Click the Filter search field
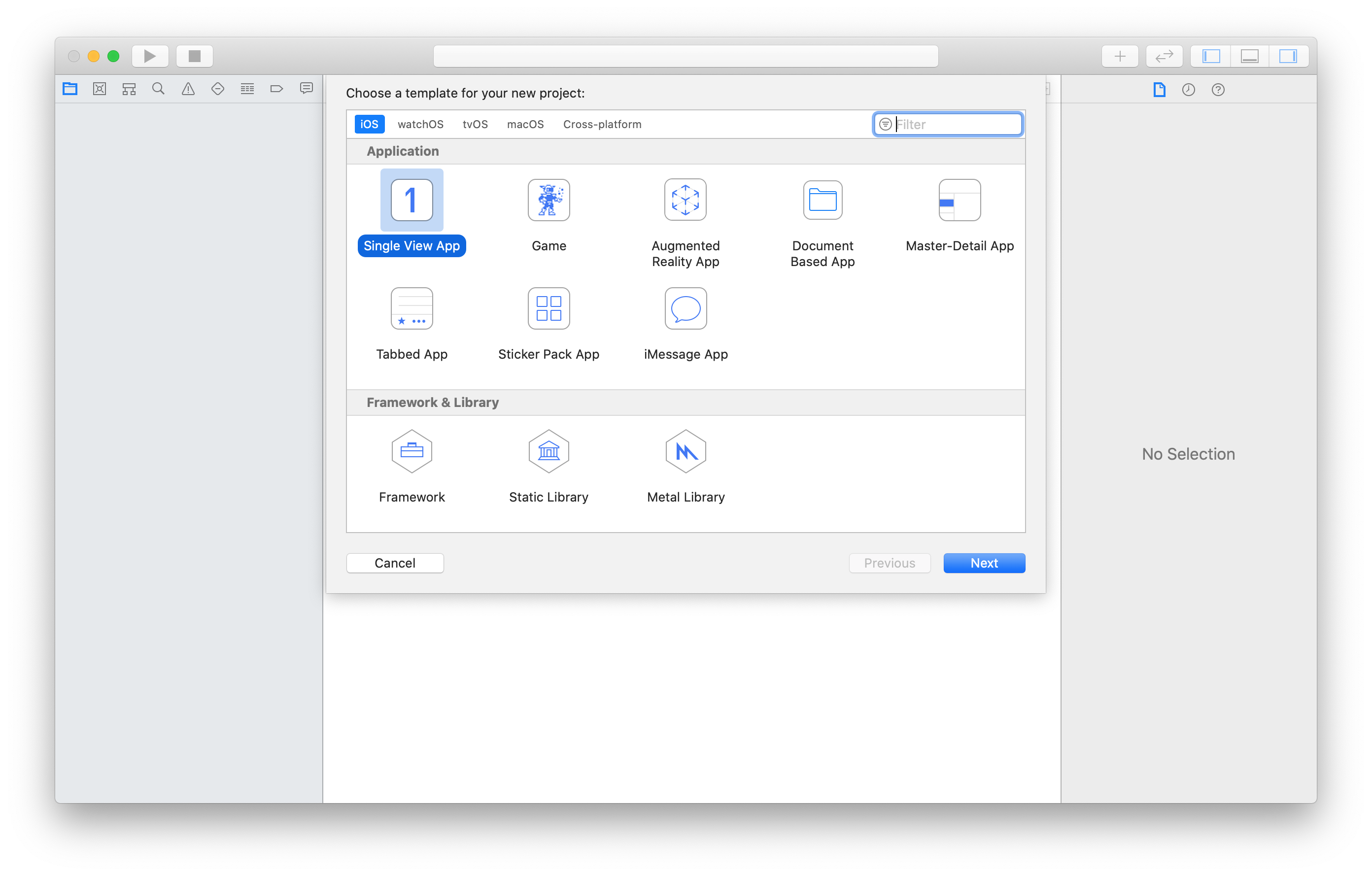This screenshot has height=876, width=1372. click(957, 124)
